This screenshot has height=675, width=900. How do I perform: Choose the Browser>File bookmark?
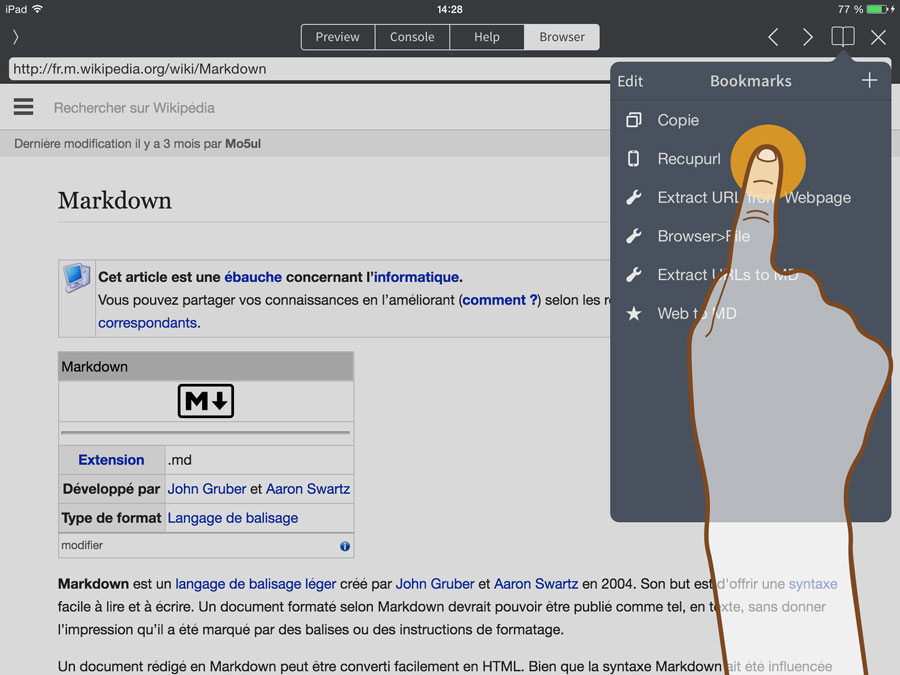tap(751, 236)
